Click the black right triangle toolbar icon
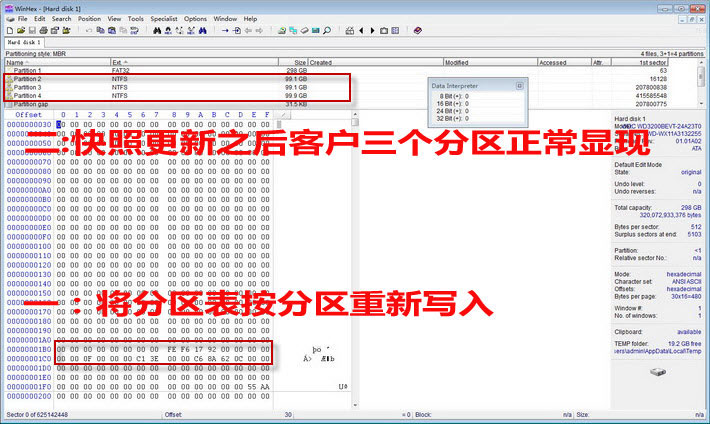Viewport: 710px width, 424px height. tap(372, 30)
